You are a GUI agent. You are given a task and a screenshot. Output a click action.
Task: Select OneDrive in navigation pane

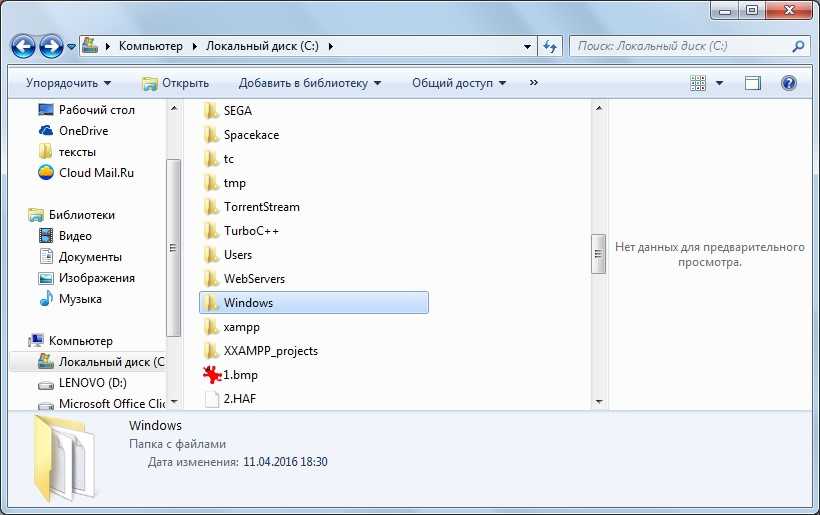click(74, 131)
